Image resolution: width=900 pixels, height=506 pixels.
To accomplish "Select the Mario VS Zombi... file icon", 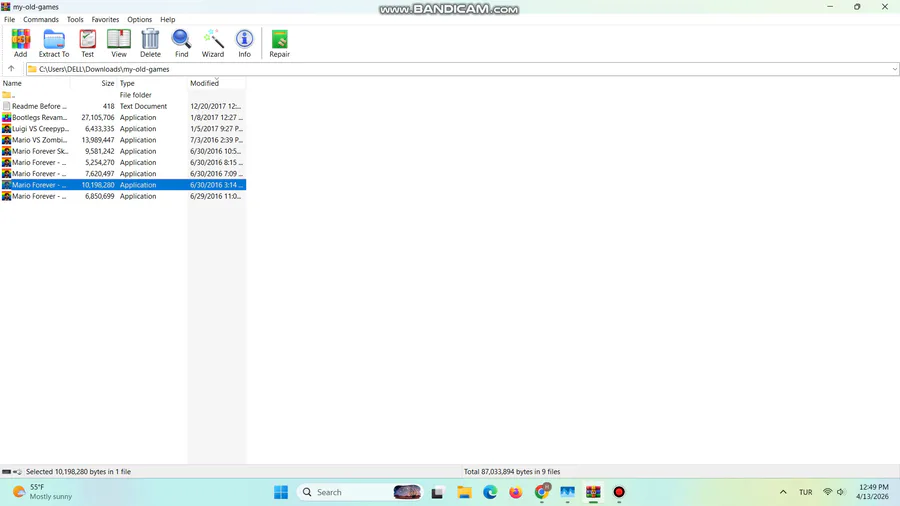I will (x=6, y=140).
